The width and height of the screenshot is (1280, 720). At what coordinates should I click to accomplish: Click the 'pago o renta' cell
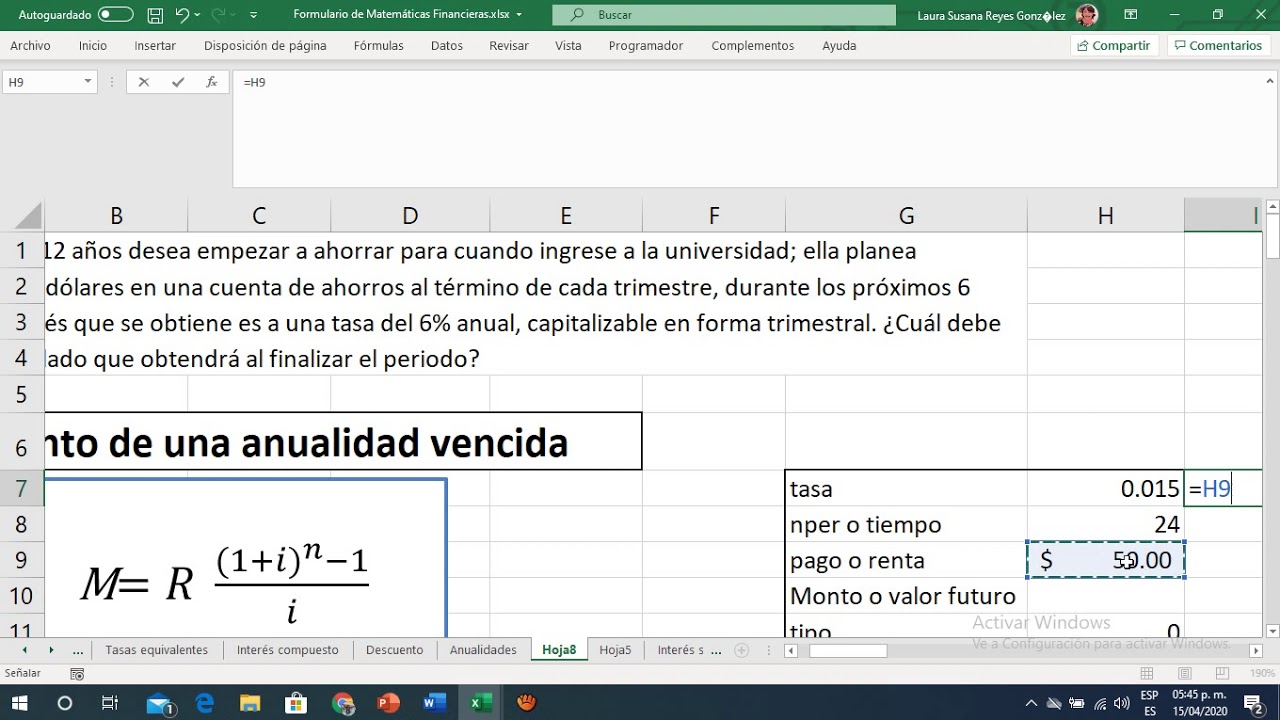coord(906,561)
